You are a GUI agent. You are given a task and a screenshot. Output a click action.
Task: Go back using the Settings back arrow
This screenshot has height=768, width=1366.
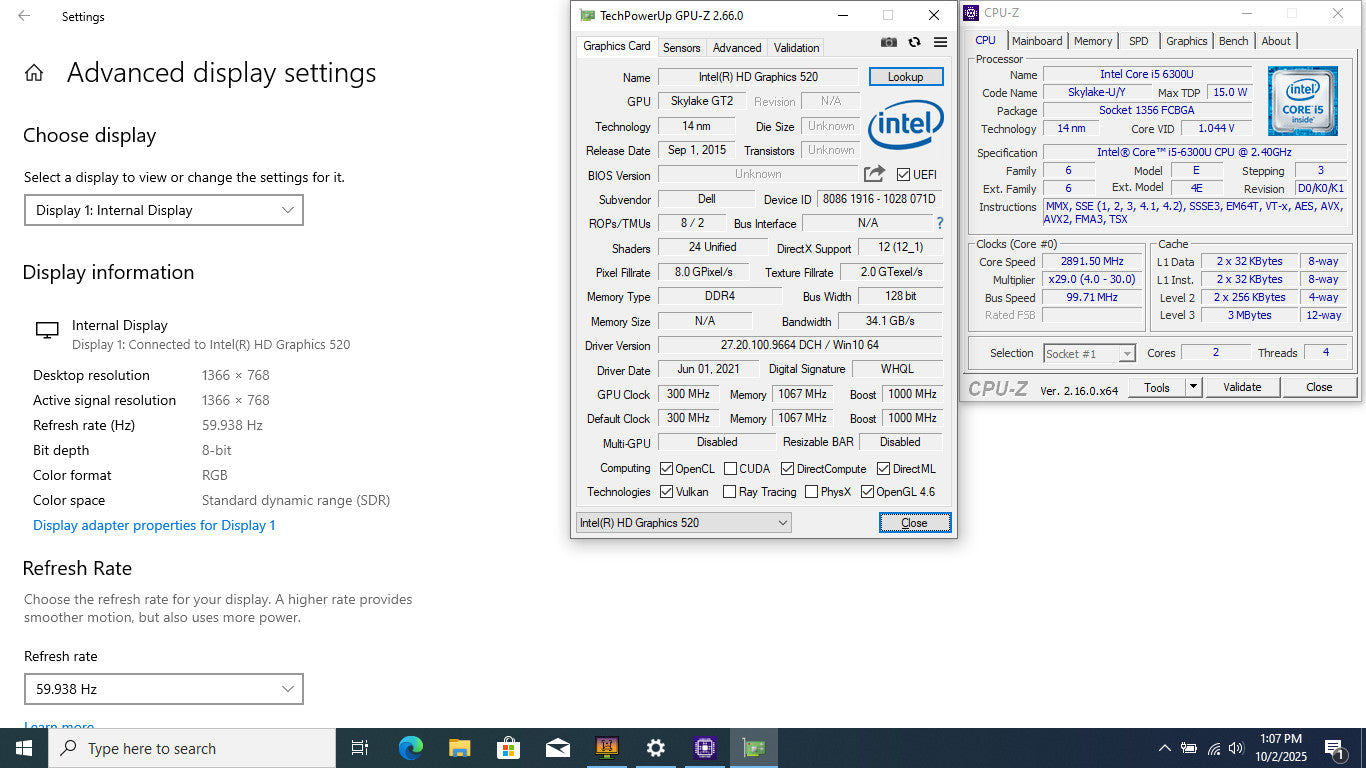(x=24, y=16)
